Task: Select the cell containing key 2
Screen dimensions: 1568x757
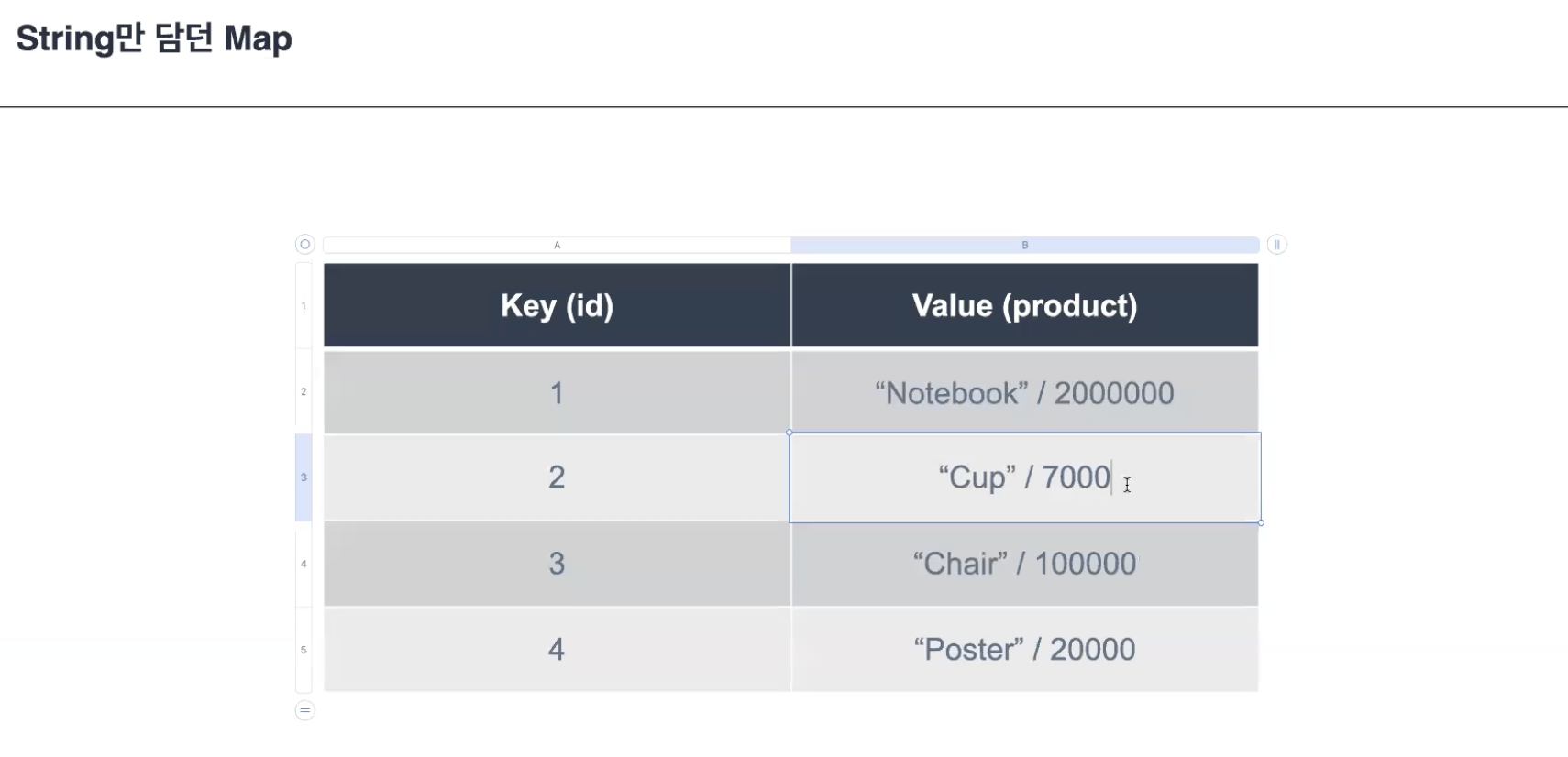Action: pyautogui.click(x=557, y=477)
